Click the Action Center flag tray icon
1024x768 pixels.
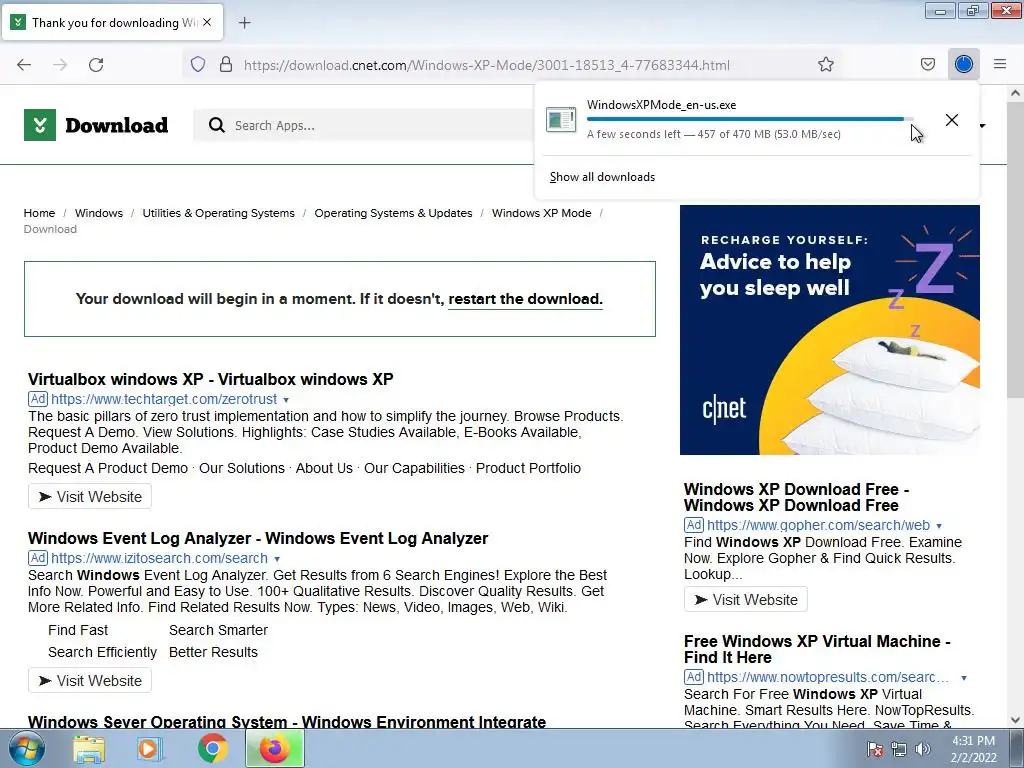click(x=874, y=749)
